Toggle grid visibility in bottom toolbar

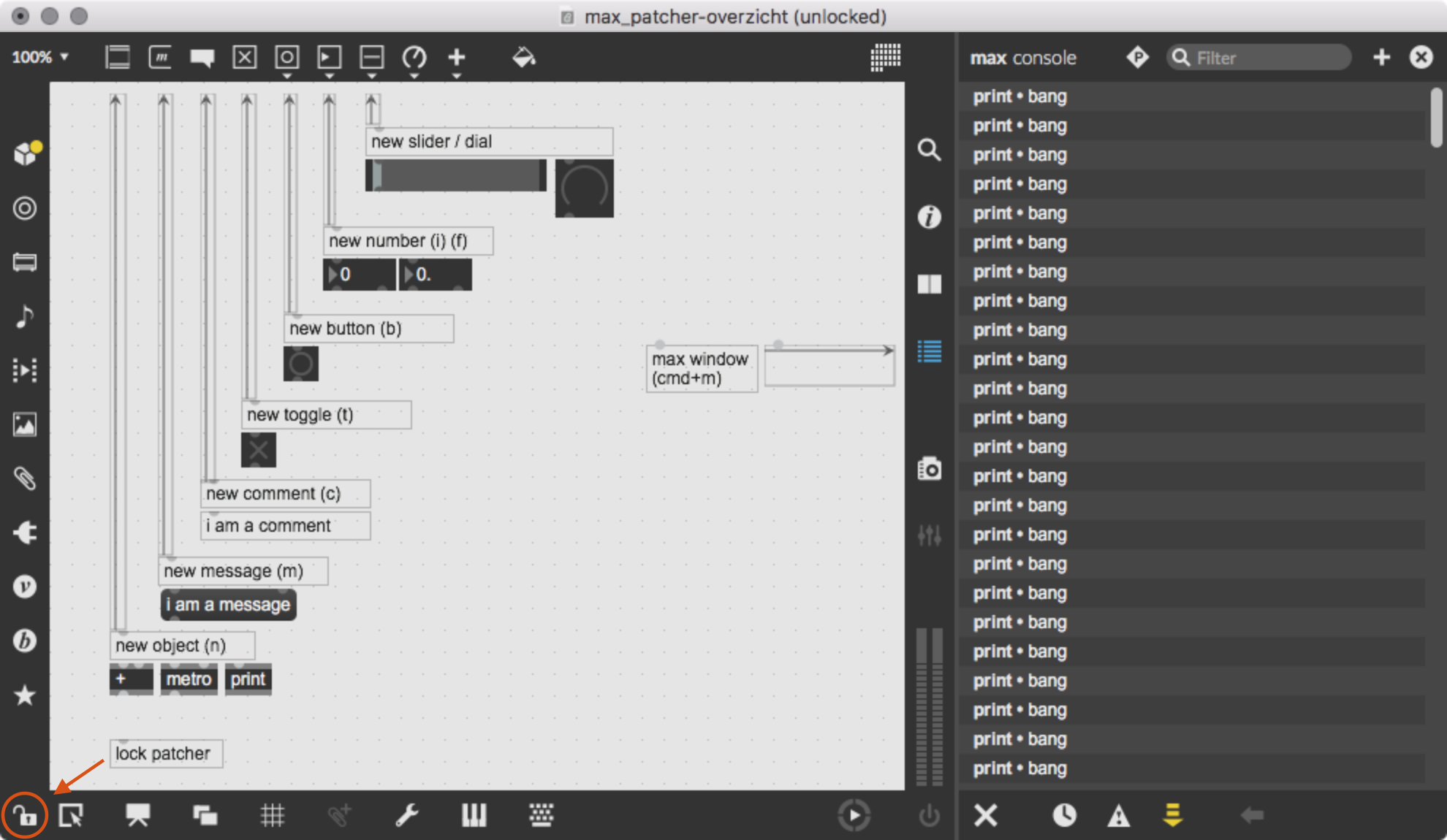(x=272, y=815)
